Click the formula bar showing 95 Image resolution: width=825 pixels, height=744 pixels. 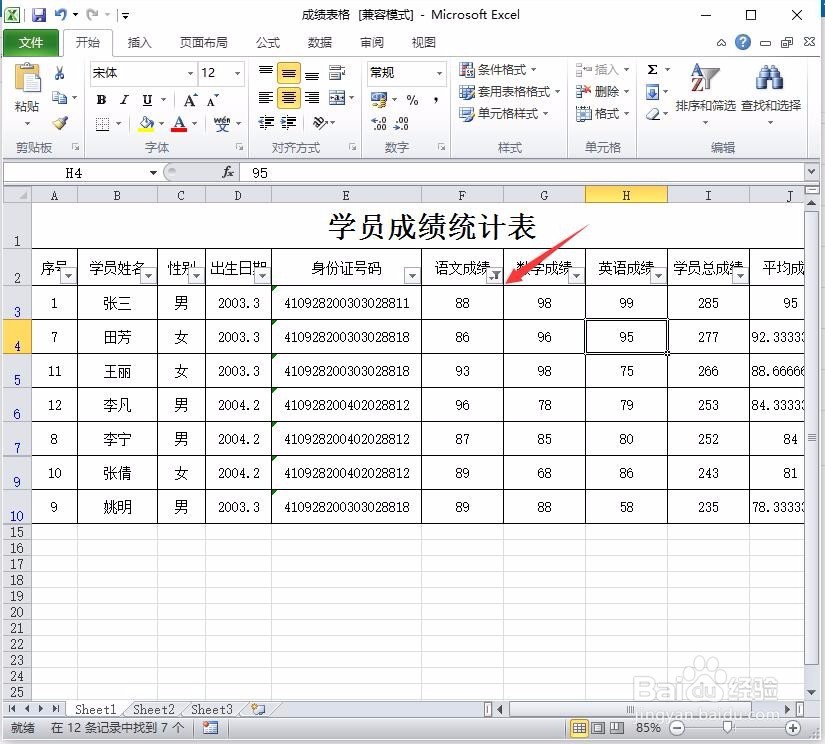coord(521,173)
